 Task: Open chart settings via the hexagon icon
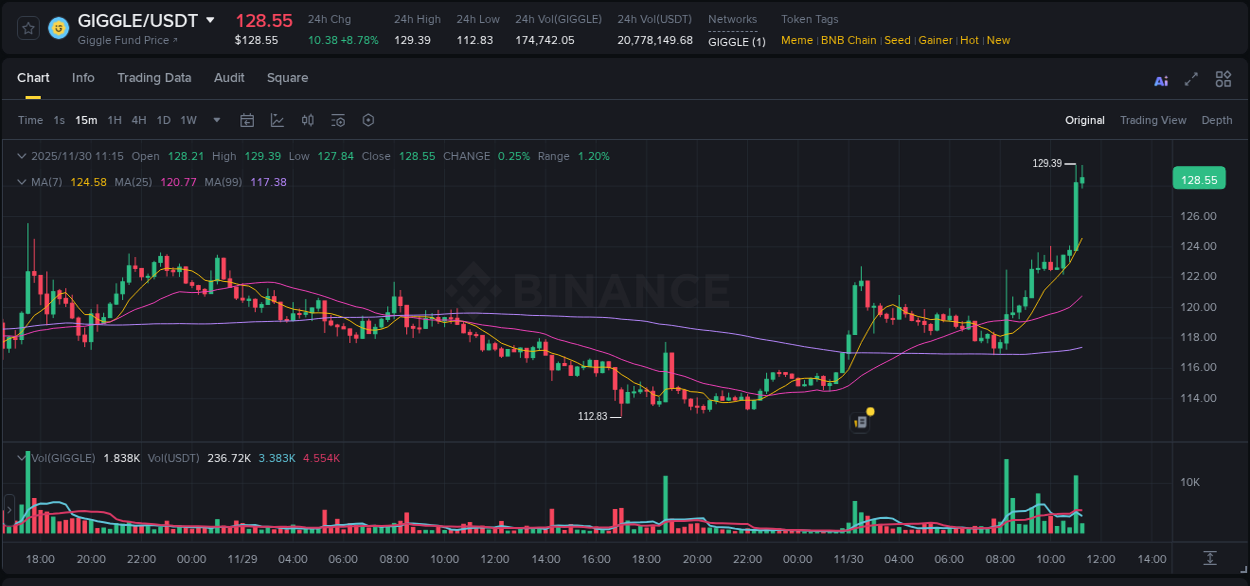368,119
